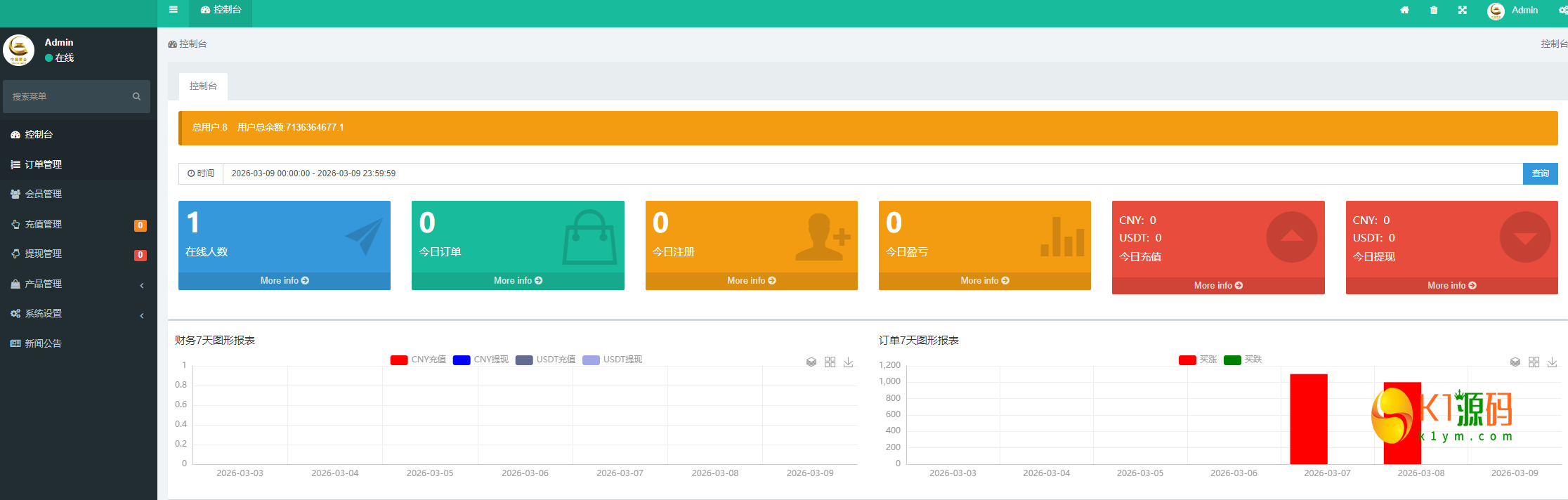Open More info for 今日订单
The height and width of the screenshot is (500, 1568).
[518, 280]
